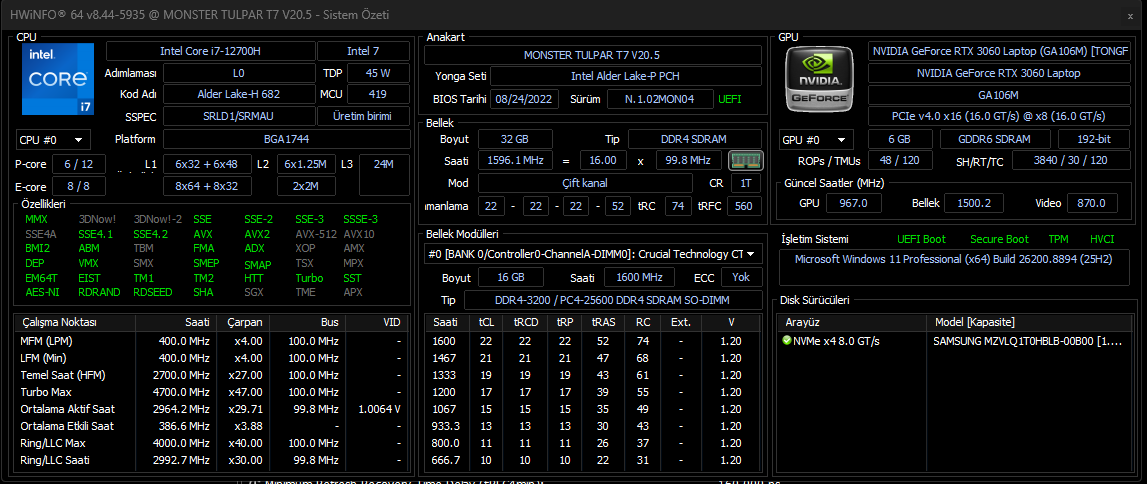Viewport: 1147px width, 484px height.
Task: Click the tRAS column header
Action: click(x=602, y=322)
